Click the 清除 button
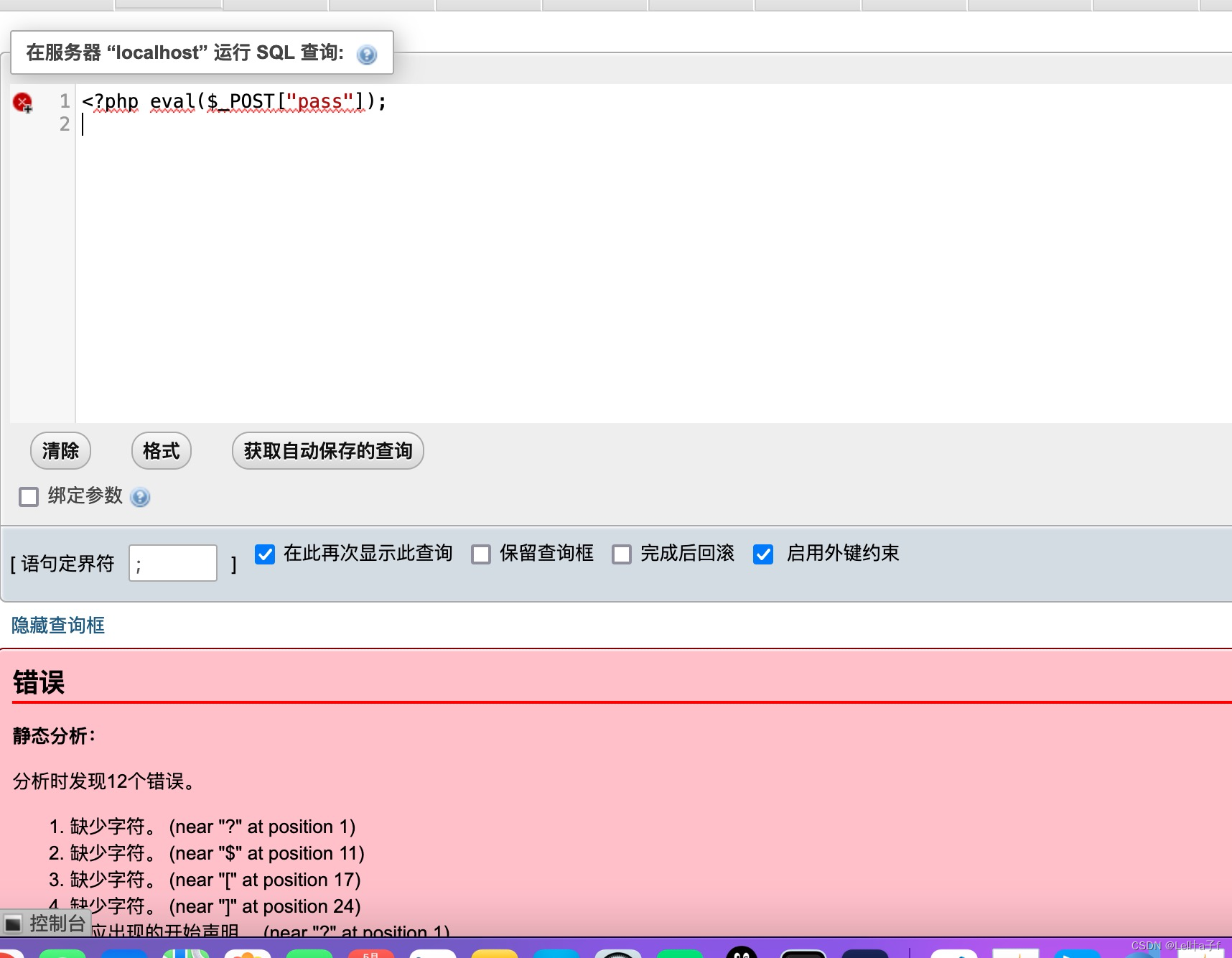Image resolution: width=1232 pixels, height=958 pixels. point(60,451)
